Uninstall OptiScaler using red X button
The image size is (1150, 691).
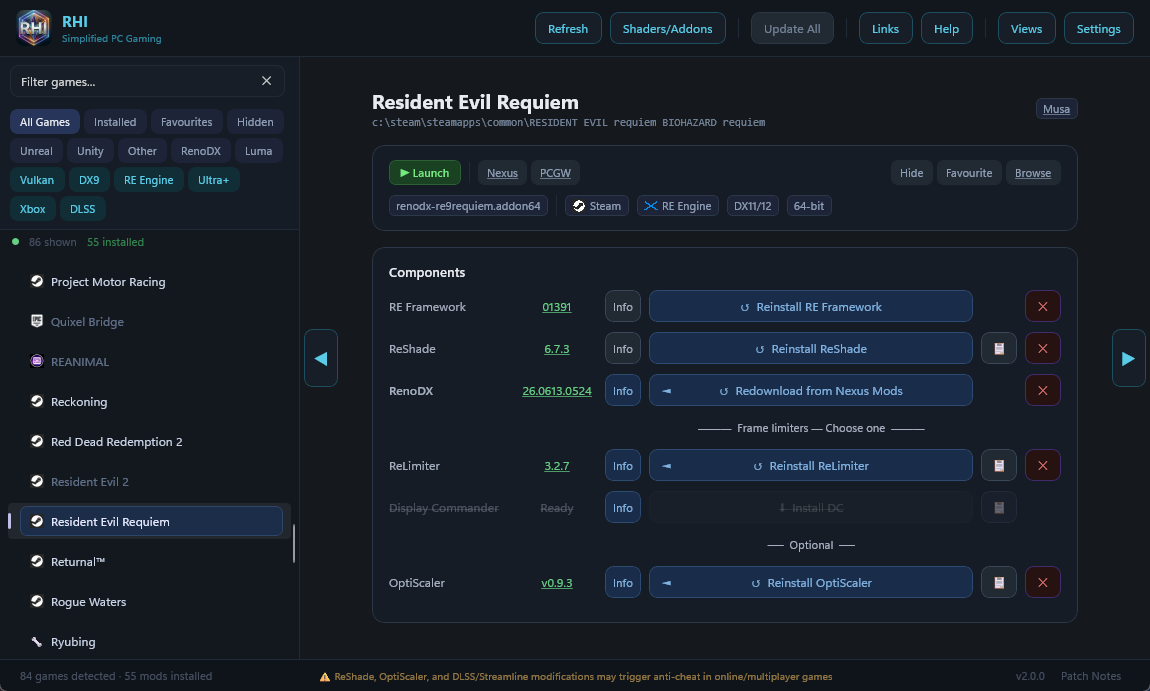(x=1042, y=582)
